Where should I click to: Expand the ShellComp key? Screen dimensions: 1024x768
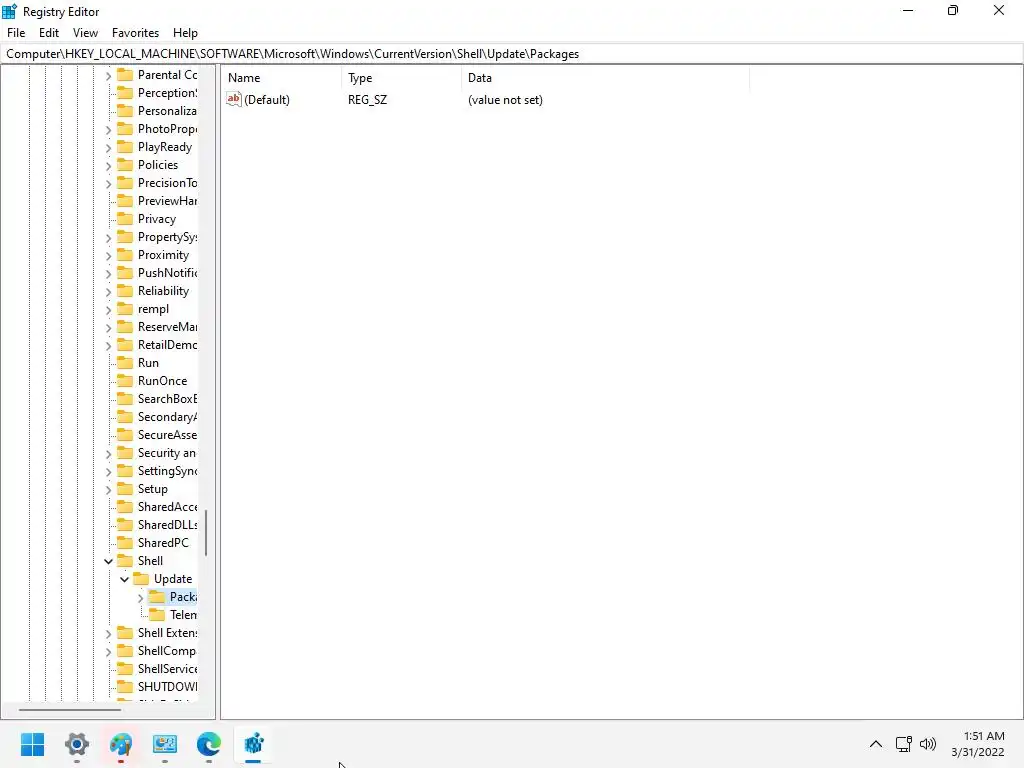108,652
